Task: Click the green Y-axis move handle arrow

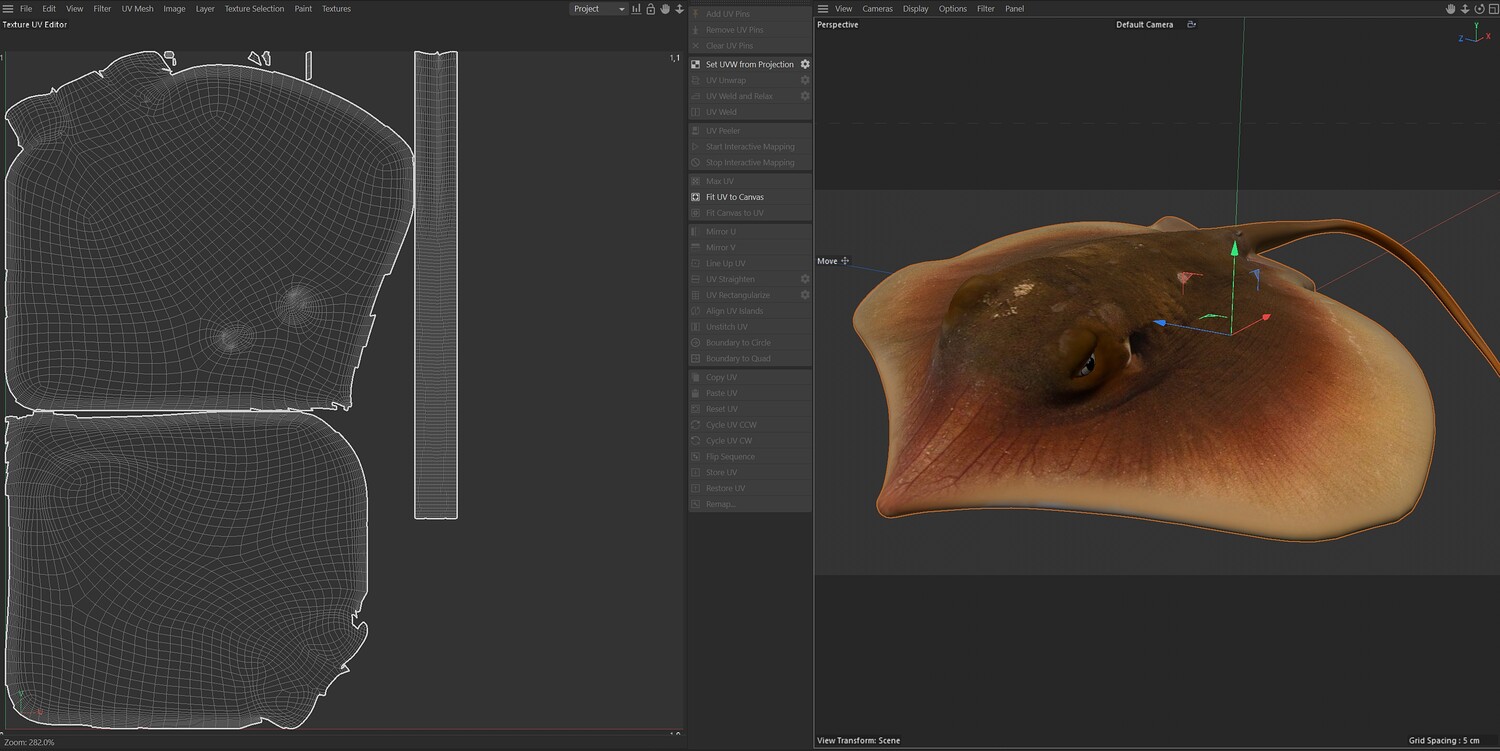Action: tap(1234, 248)
